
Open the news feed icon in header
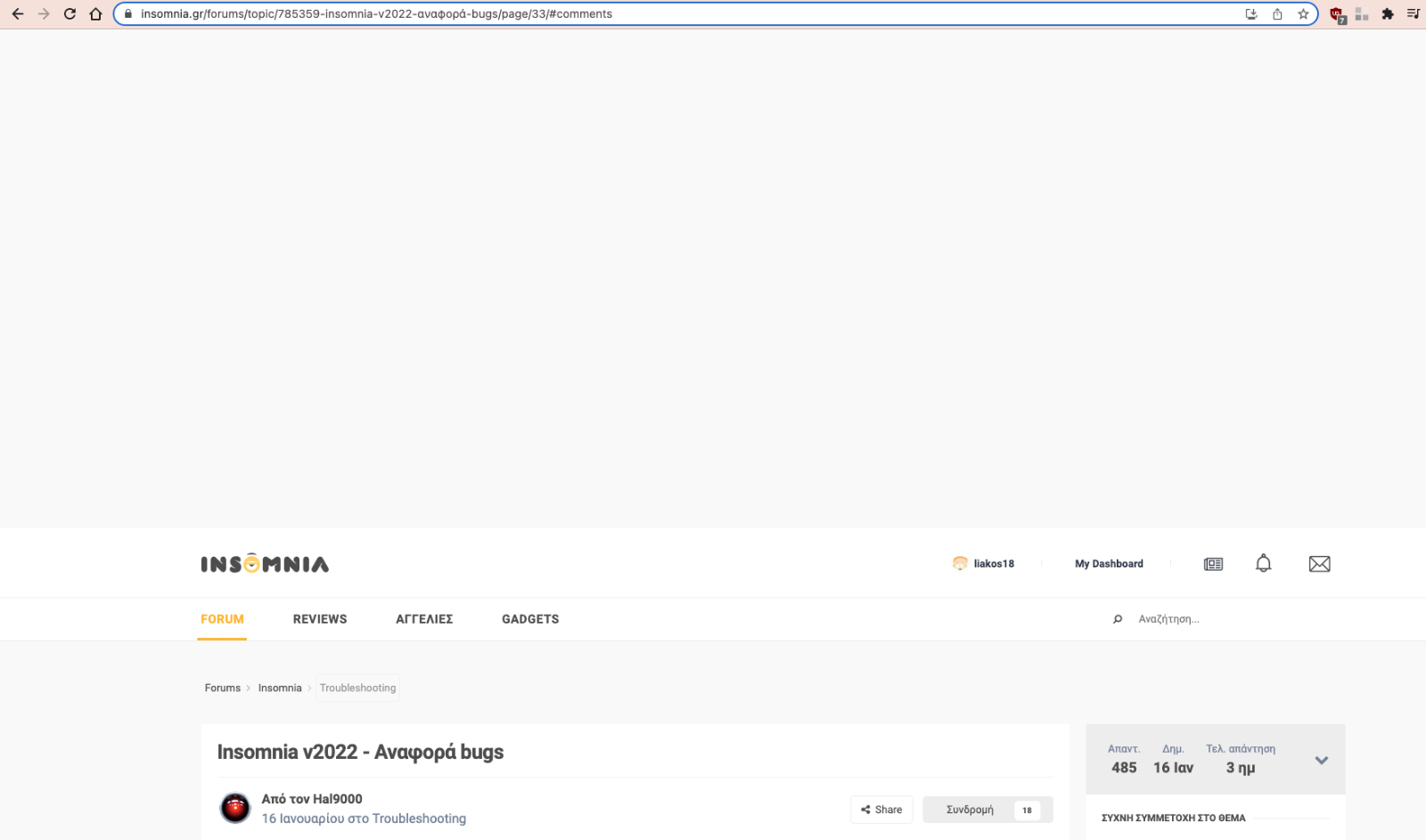(1213, 564)
